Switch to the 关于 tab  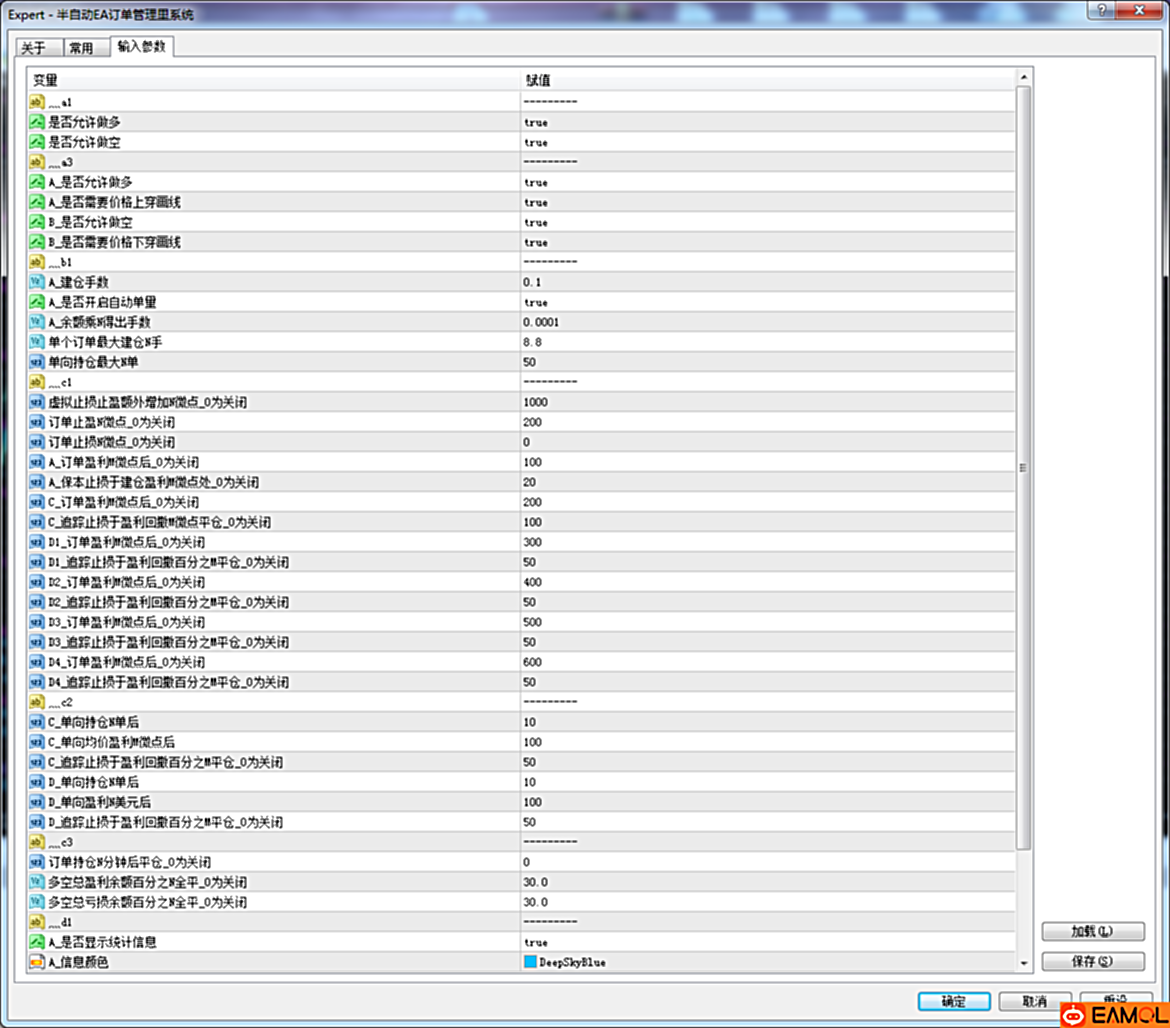click(33, 48)
